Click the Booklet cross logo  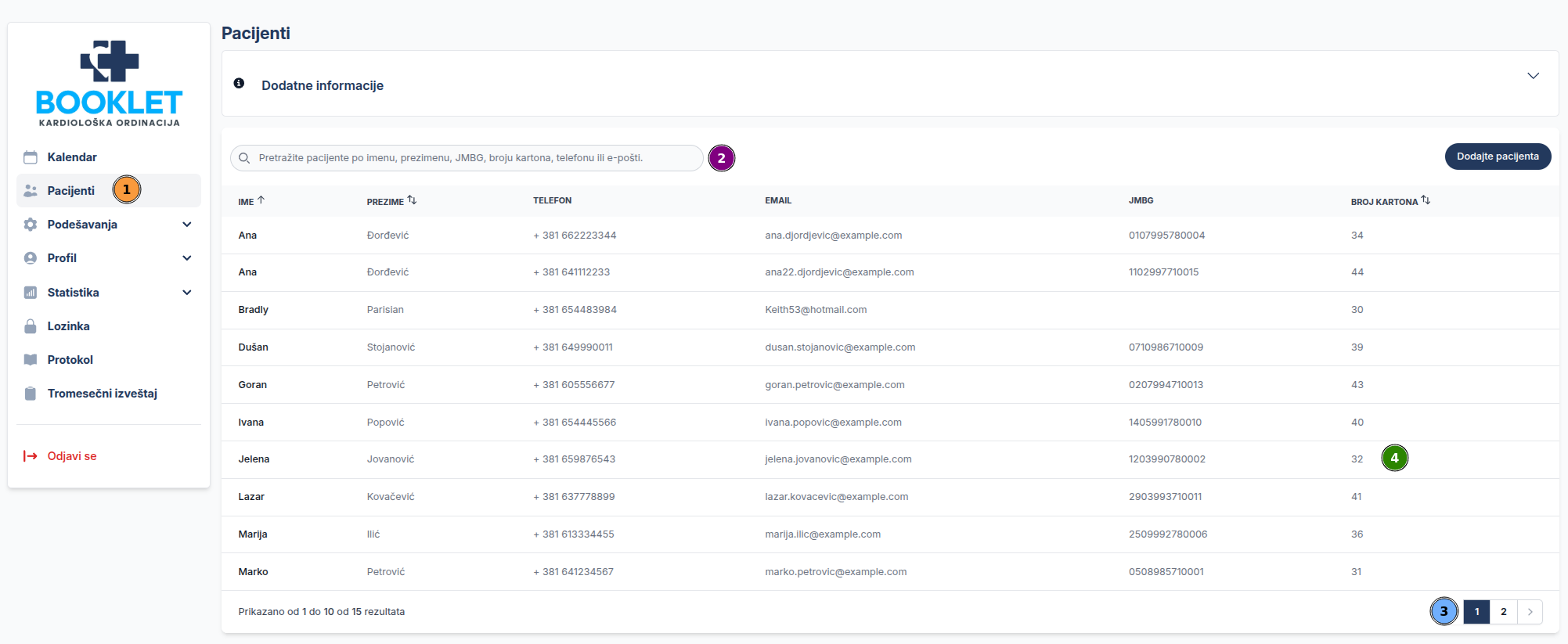(110, 61)
